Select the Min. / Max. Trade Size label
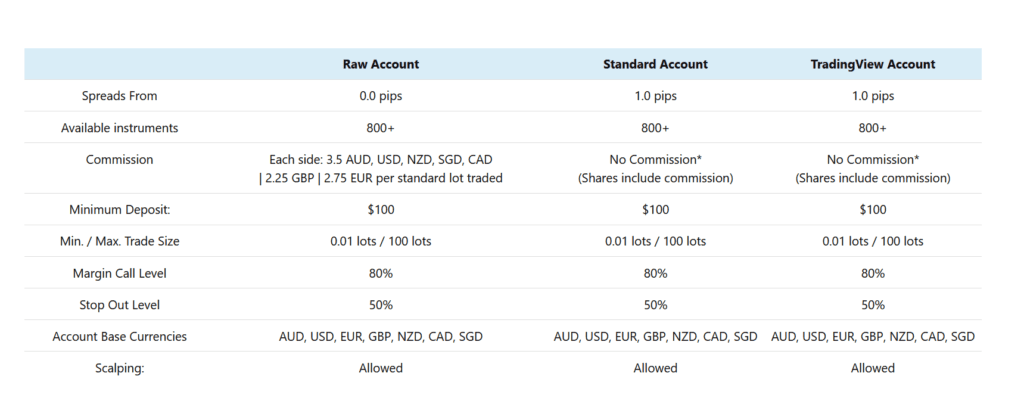The image size is (1024, 404). point(120,241)
